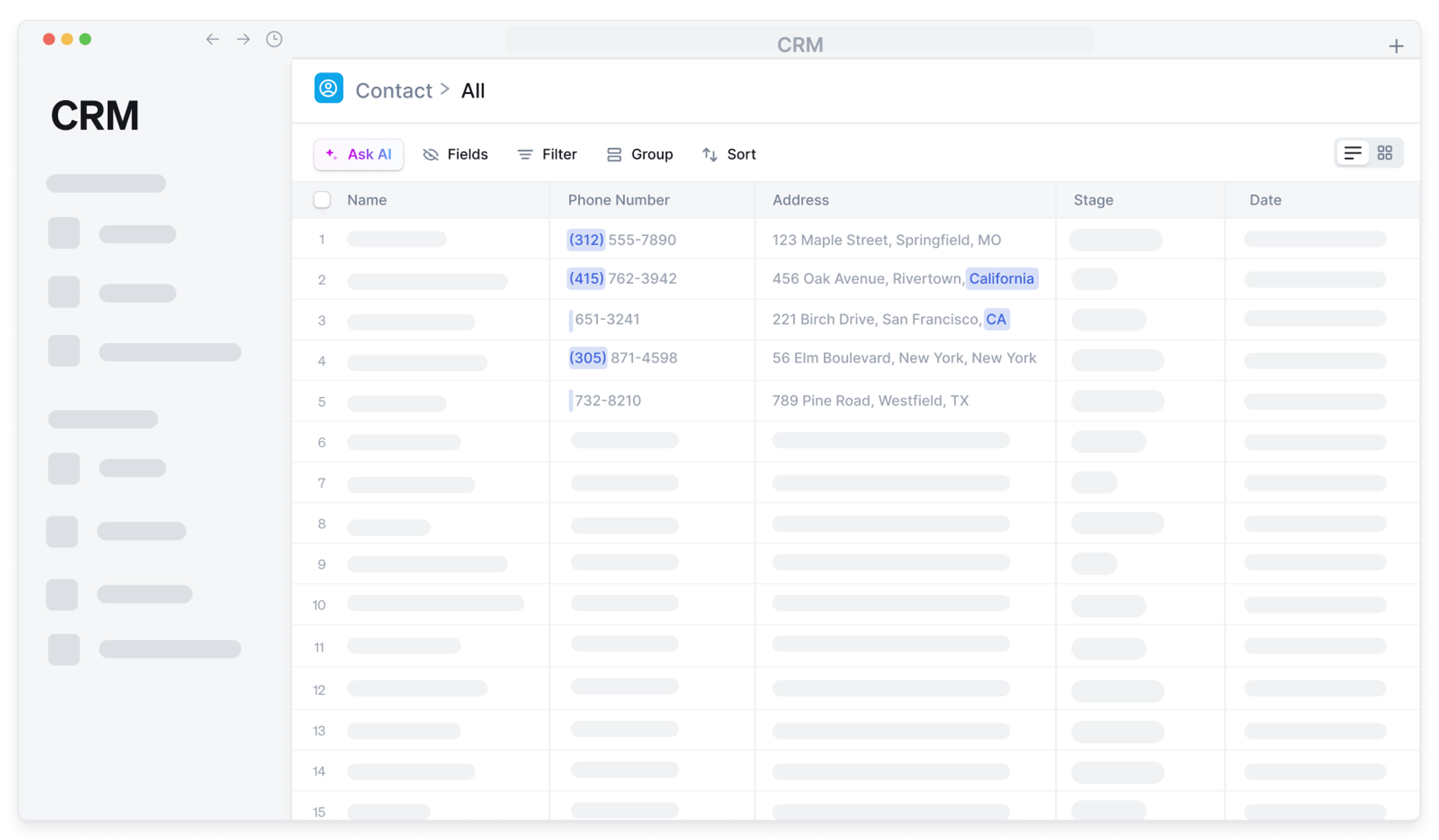Open the Sort options

click(729, 155)
